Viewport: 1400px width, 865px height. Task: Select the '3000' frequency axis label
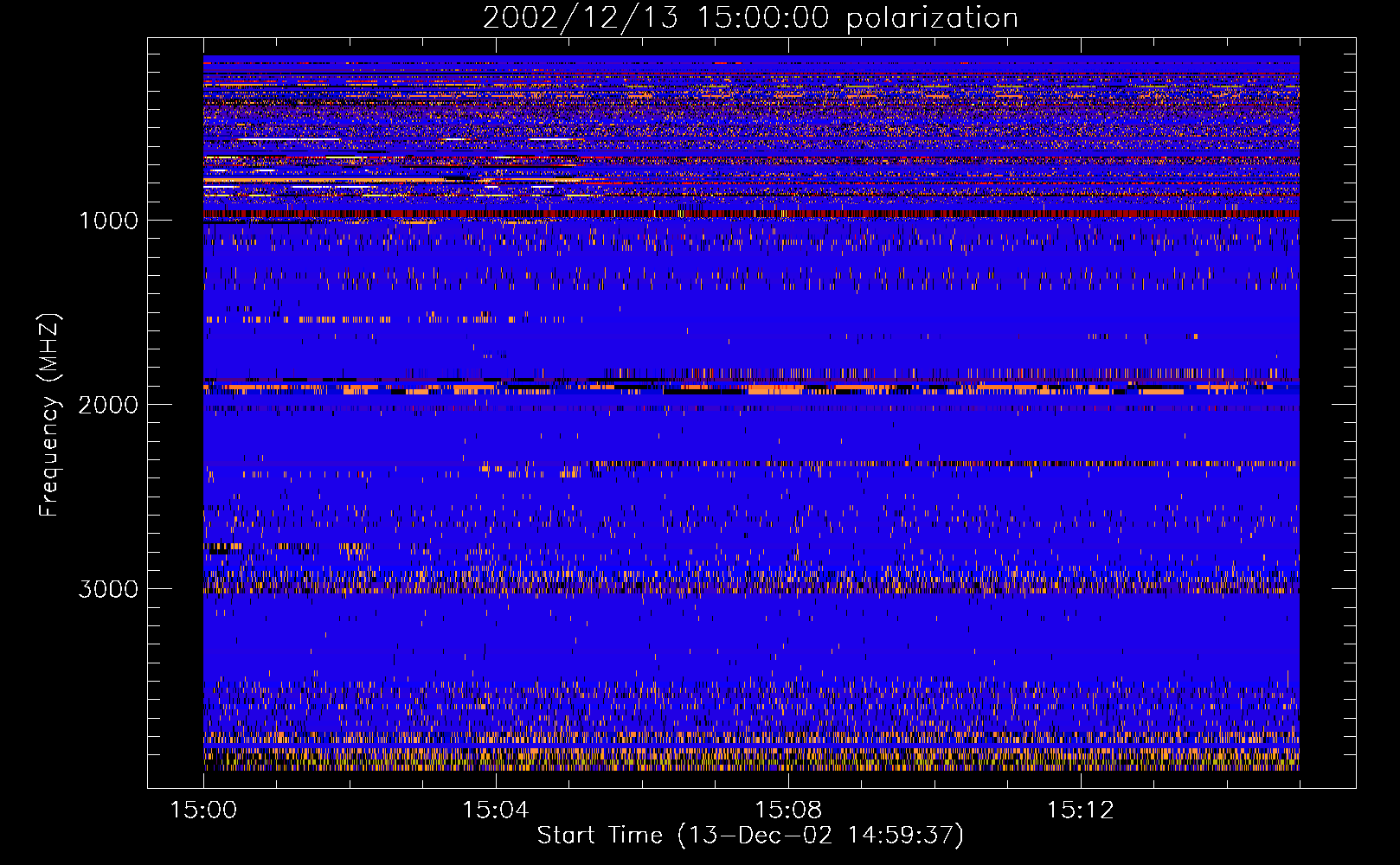pyautogui.click(x=108, y=589)
